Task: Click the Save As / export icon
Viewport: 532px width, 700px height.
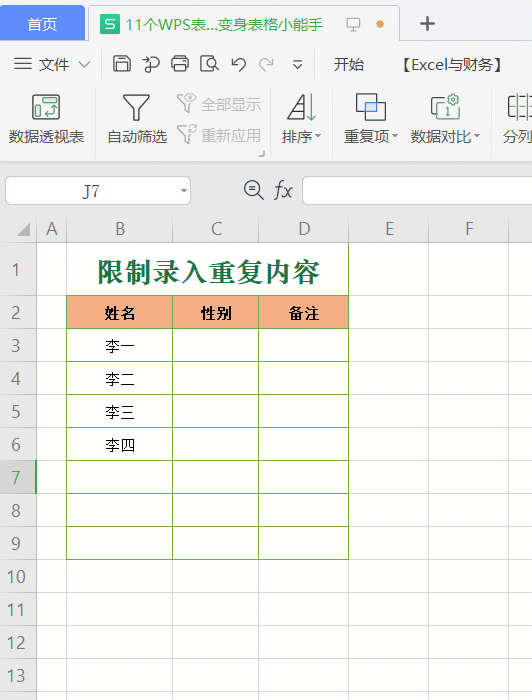Action: [151, 64]
